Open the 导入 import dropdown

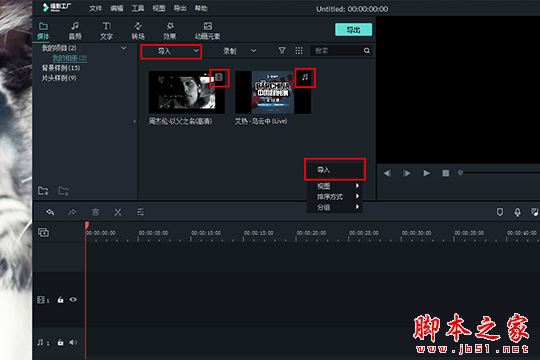[171, 51]
